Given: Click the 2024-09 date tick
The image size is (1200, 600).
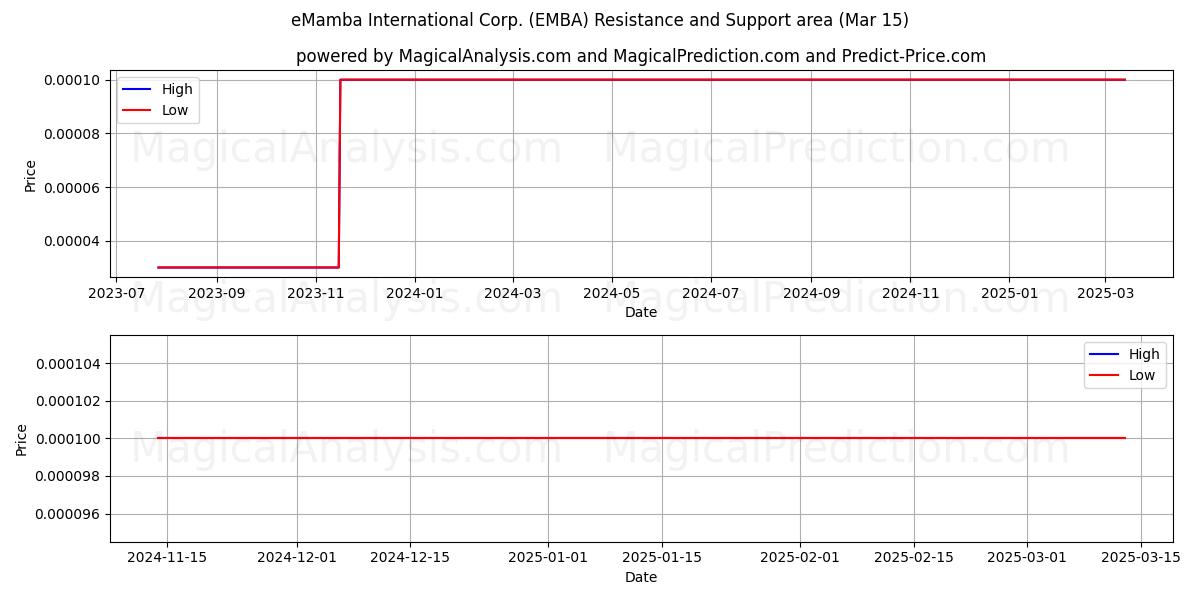Looking at the screenshot, I should click(x=810, y=293).
